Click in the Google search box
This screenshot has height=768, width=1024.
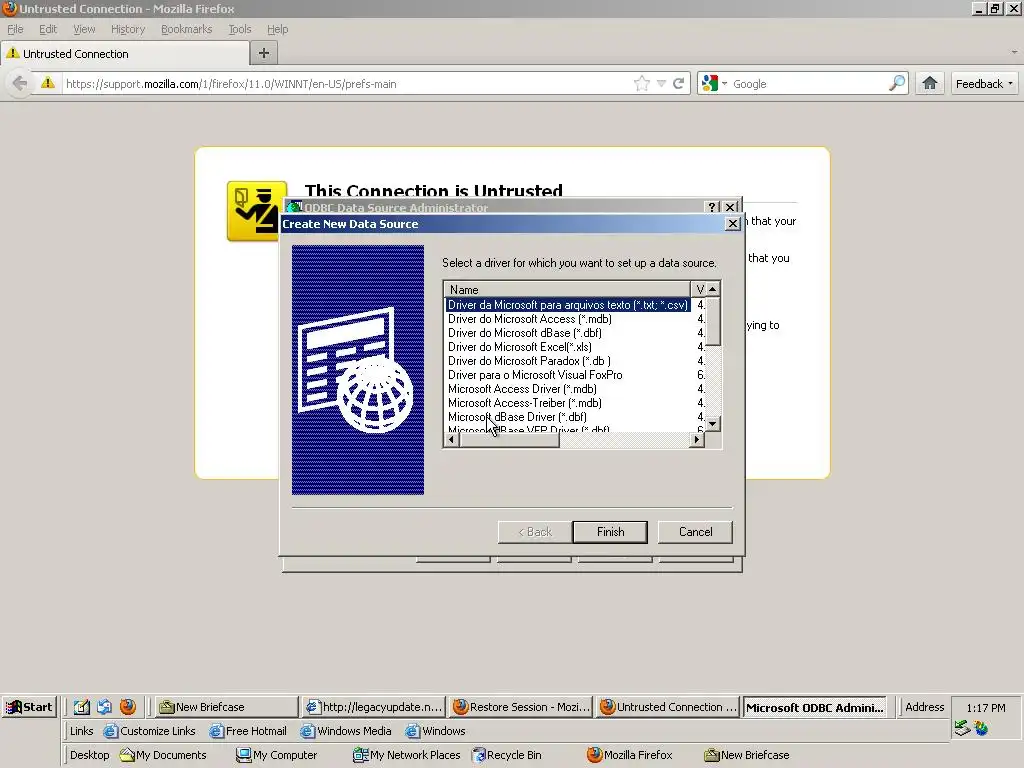tap(808, 84)
